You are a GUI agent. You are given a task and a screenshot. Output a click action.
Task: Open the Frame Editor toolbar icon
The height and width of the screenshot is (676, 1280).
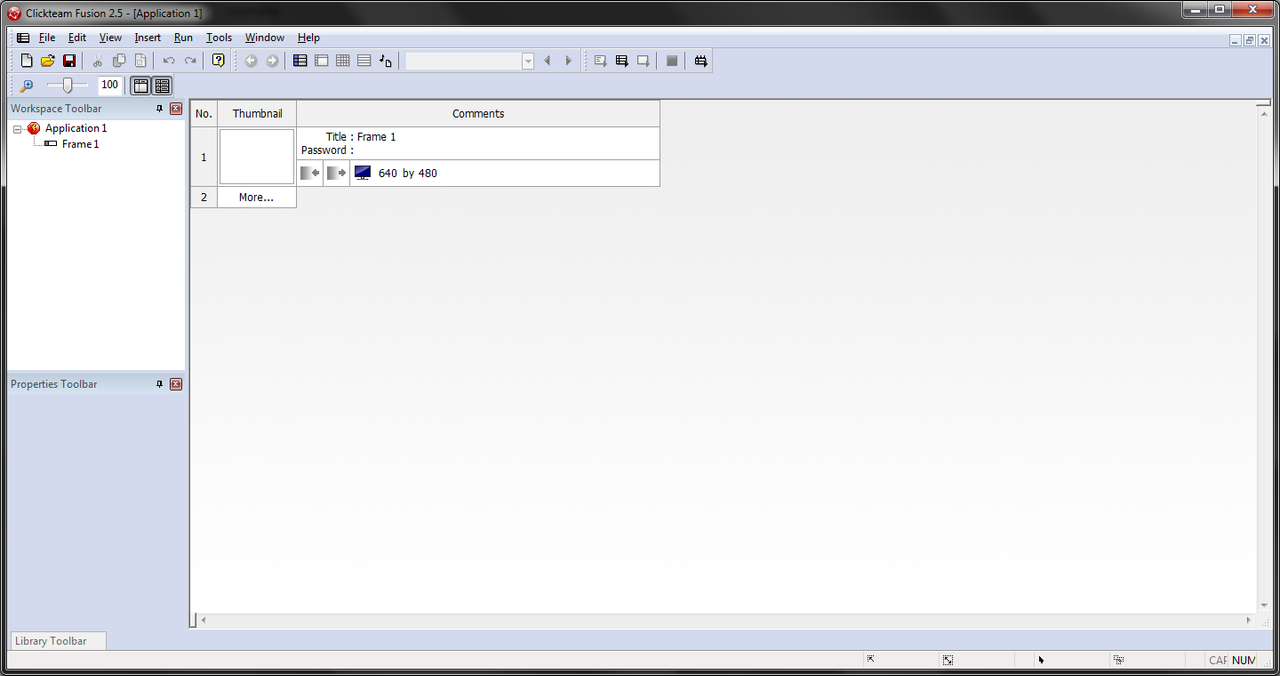tap(321, 61)
